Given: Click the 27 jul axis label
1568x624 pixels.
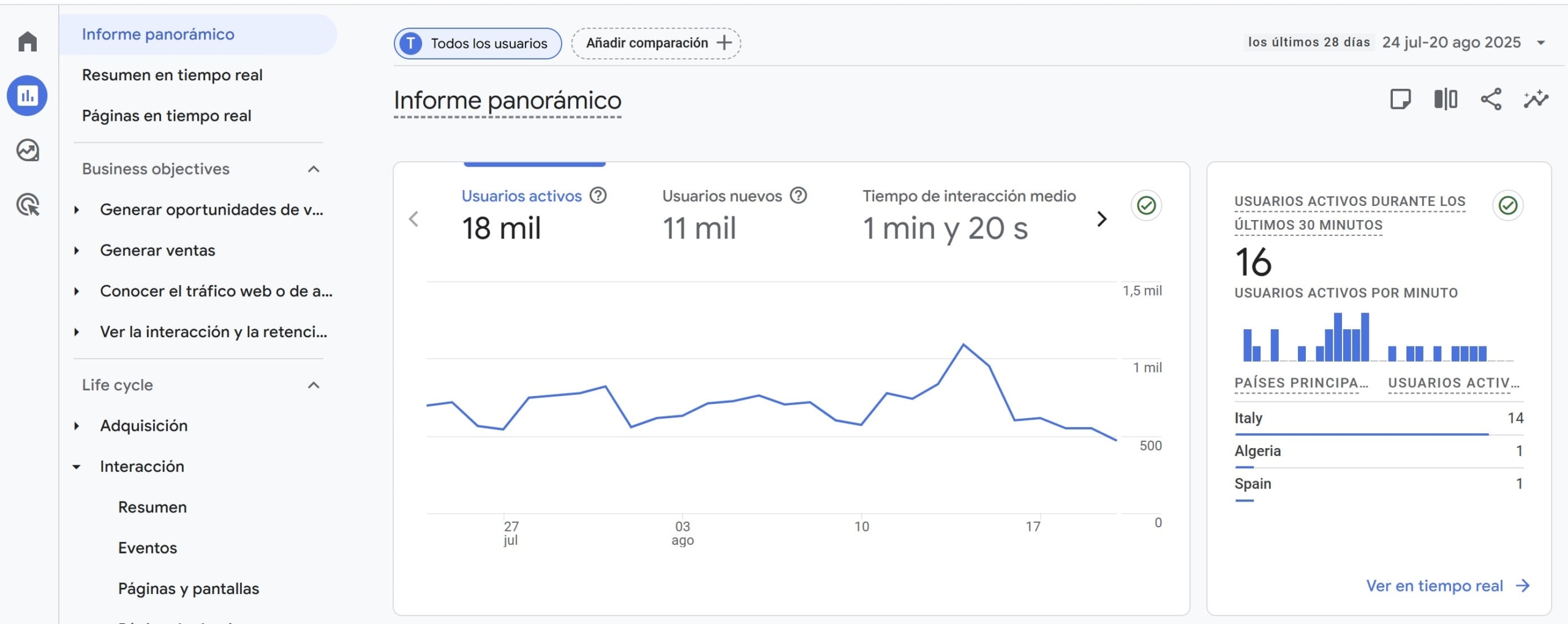Looking at the screenshot, I should 511,533.
